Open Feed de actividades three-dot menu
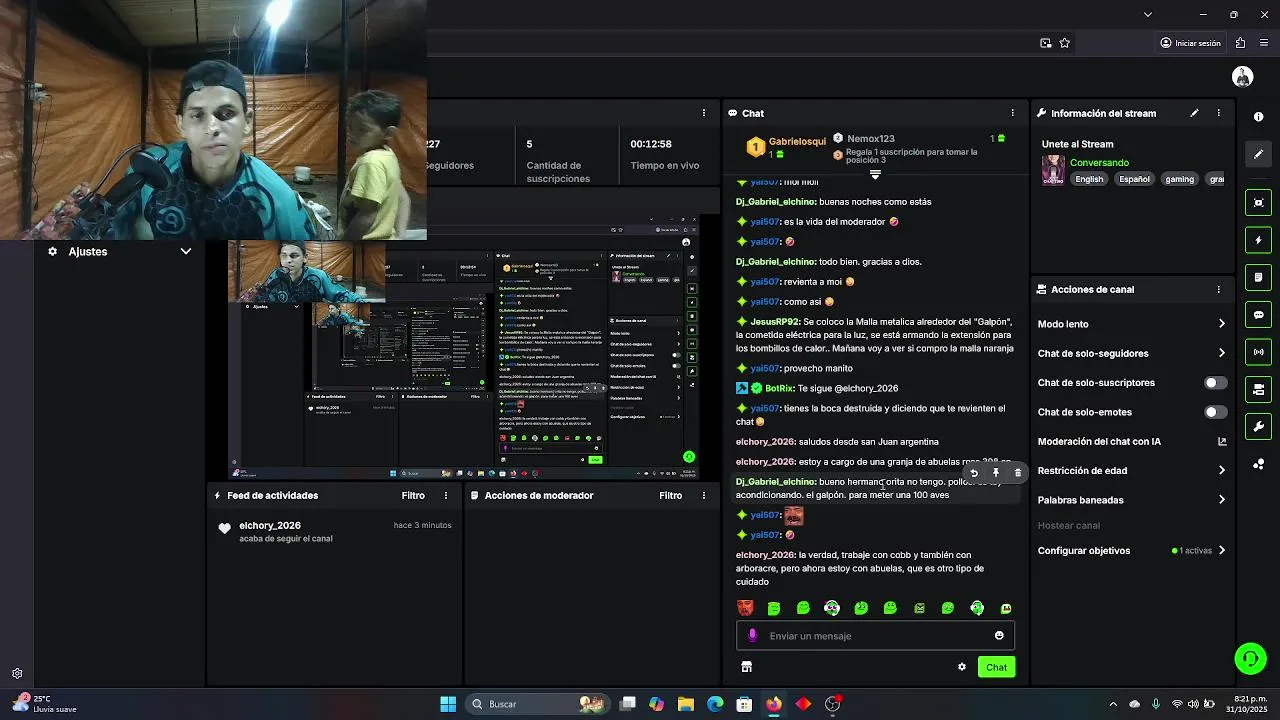The image size is (1280, 720). 446,495
